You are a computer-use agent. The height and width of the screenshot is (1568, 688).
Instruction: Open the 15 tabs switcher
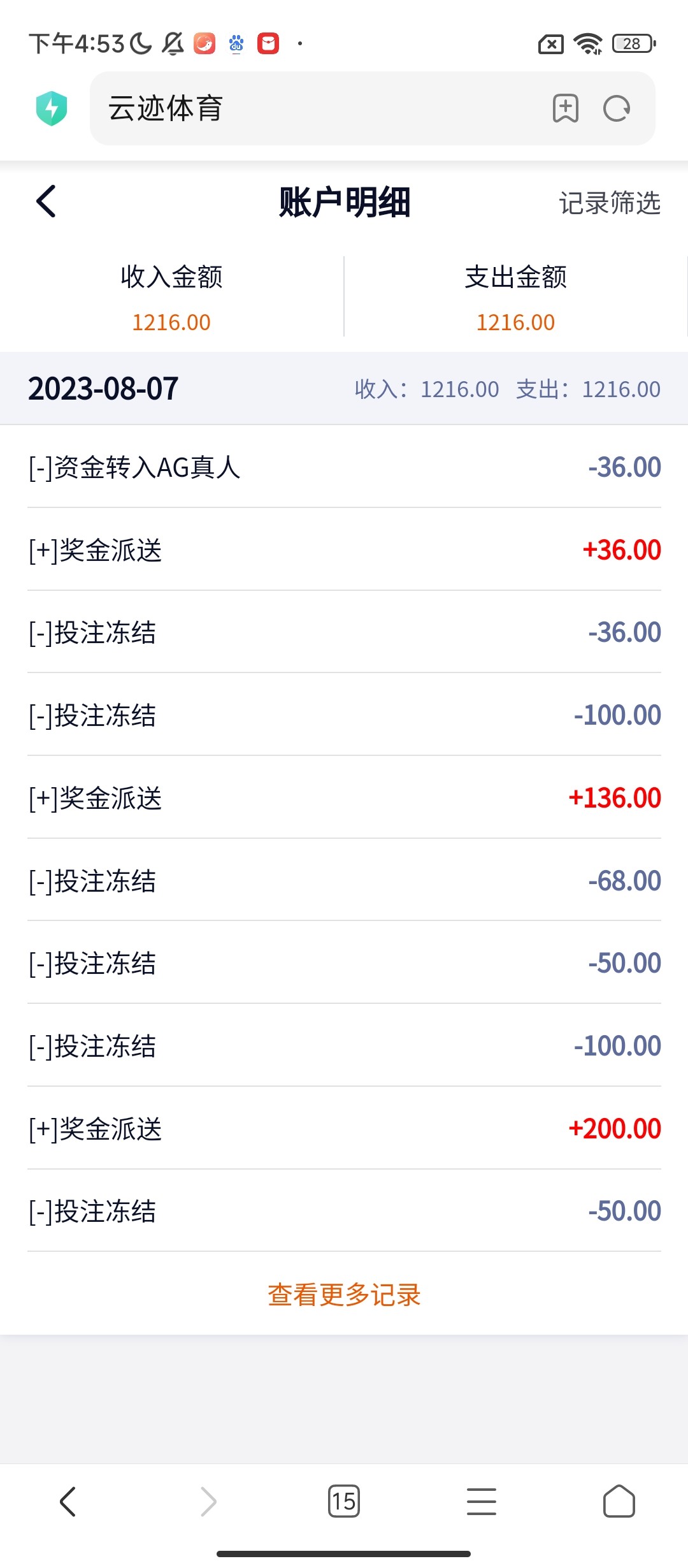pos(344,1501)
